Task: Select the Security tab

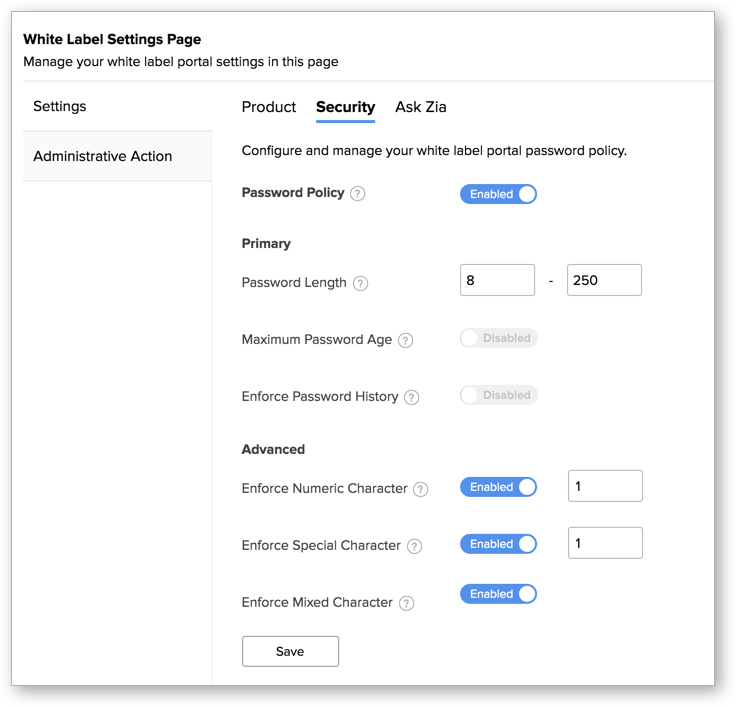Action: (345, 107)
